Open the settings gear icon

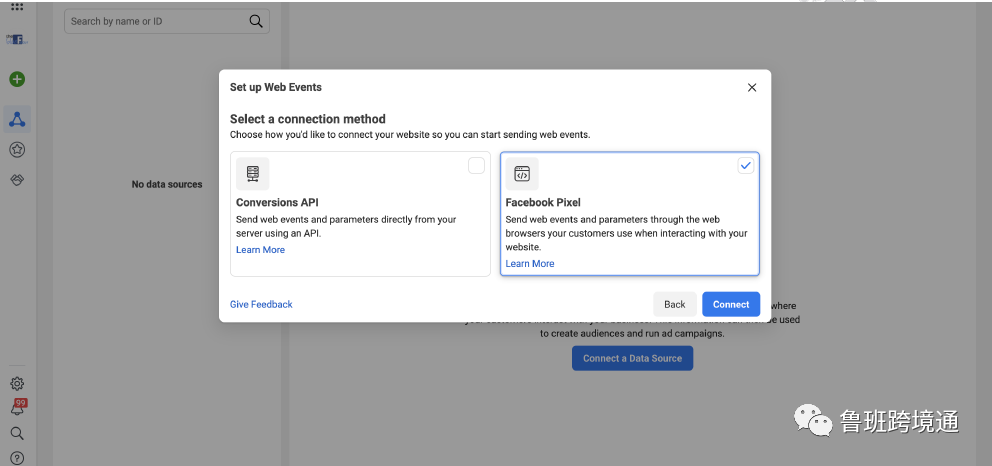pos(17,384)
